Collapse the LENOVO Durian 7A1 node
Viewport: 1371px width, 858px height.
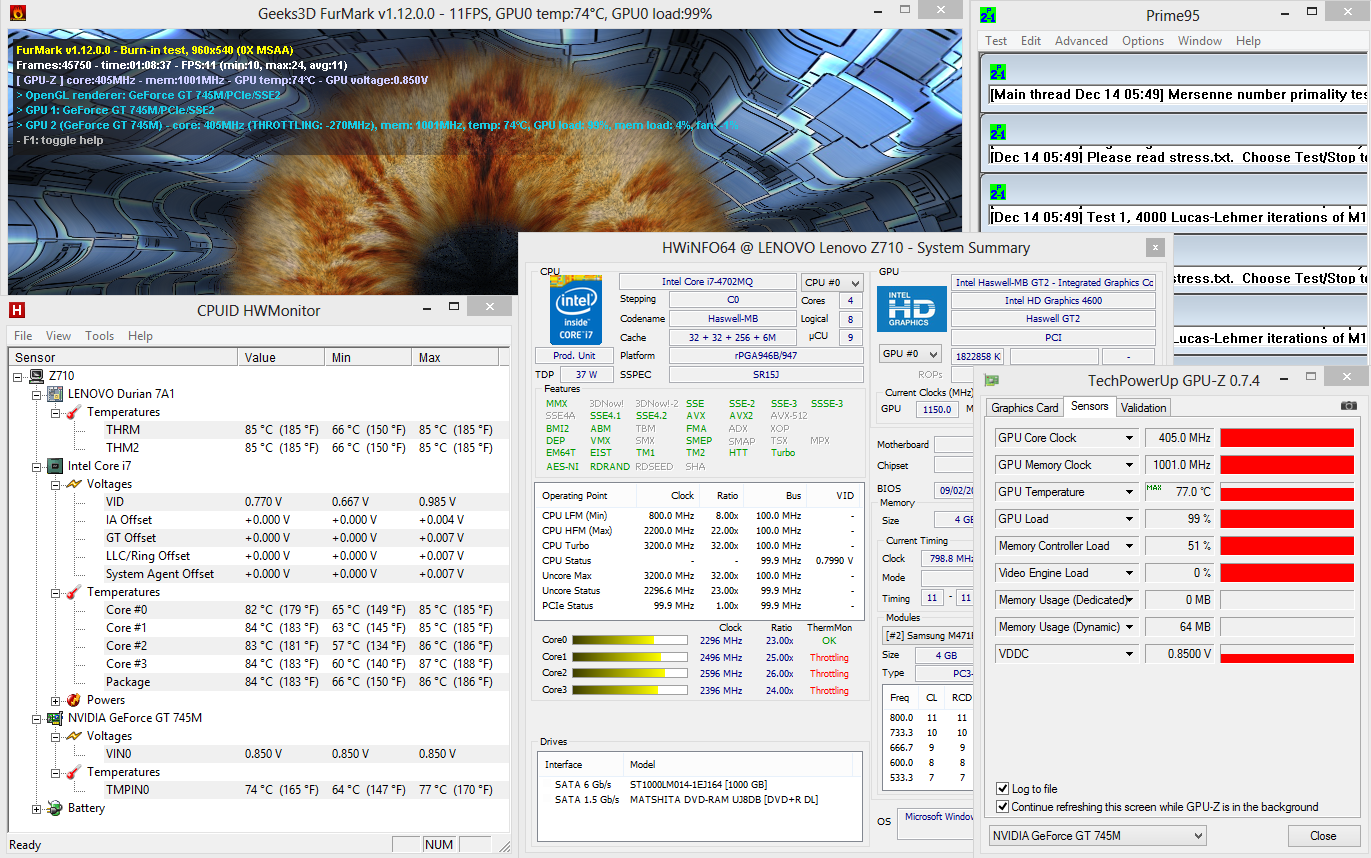pos(38,394)
